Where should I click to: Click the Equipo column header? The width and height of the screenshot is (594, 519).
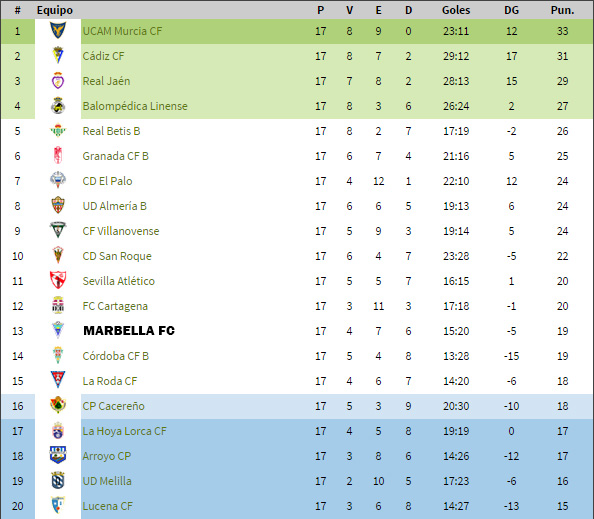(55, 10)
